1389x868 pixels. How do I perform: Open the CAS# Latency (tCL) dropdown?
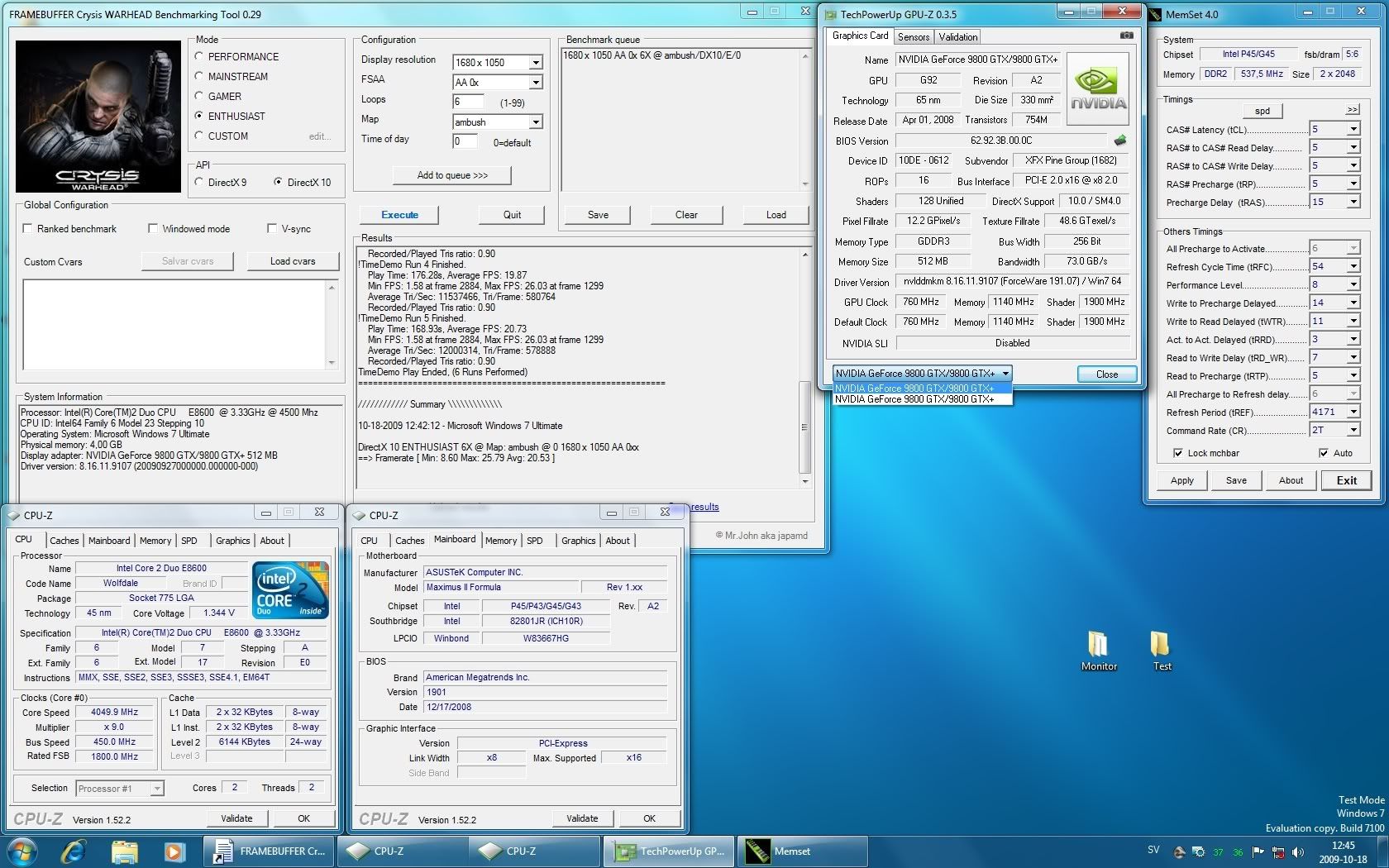click(x=1353, y=129)
